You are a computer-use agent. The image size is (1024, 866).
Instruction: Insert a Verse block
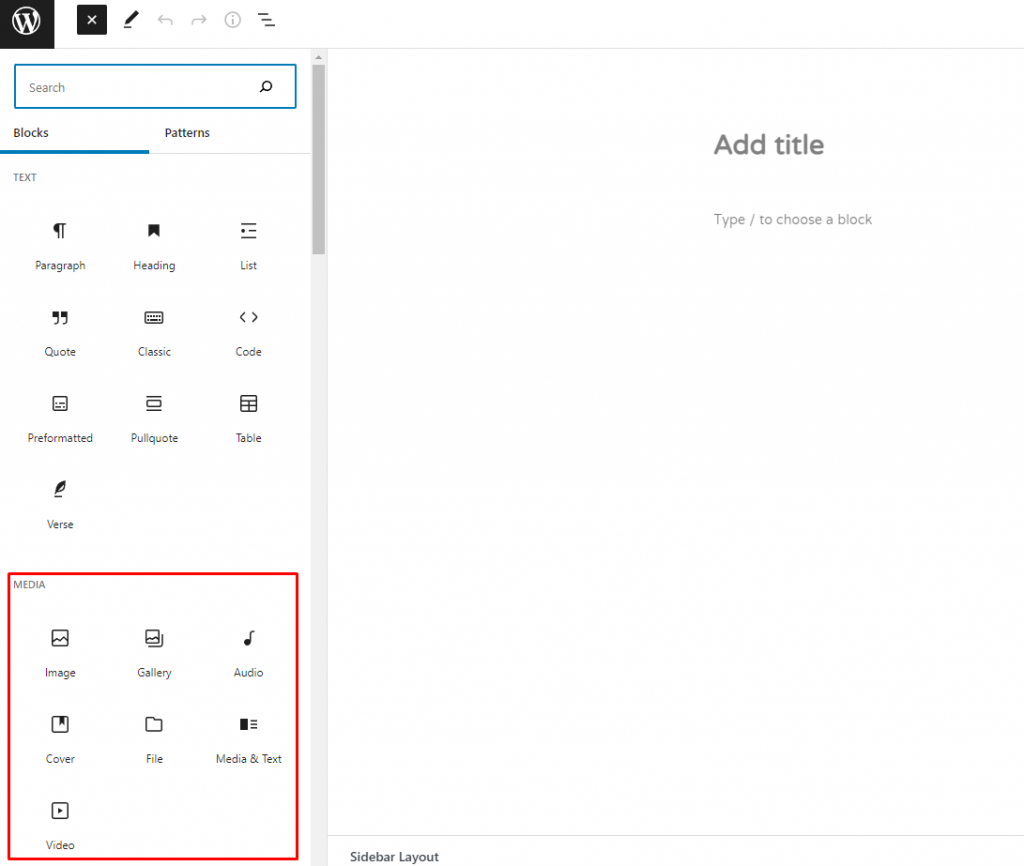pos(60,504)
